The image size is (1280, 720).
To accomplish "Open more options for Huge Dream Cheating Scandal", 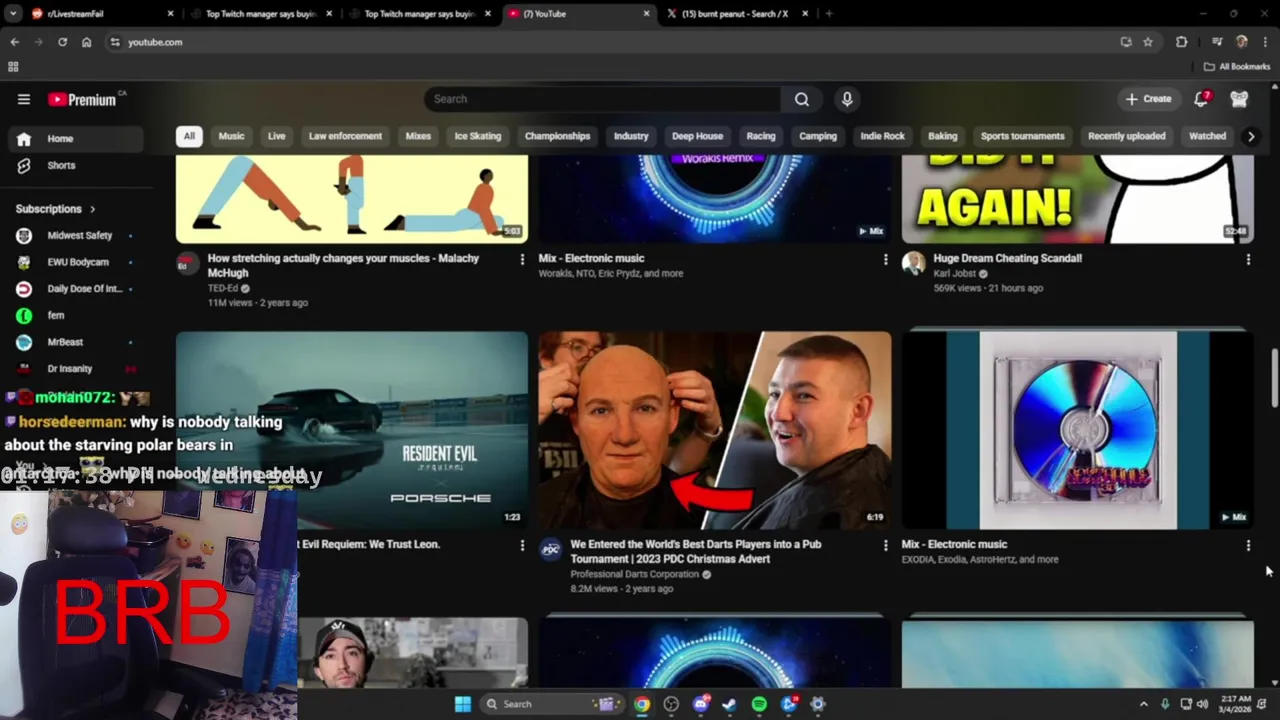I will pyautogui.click(x=1248, y=259).
